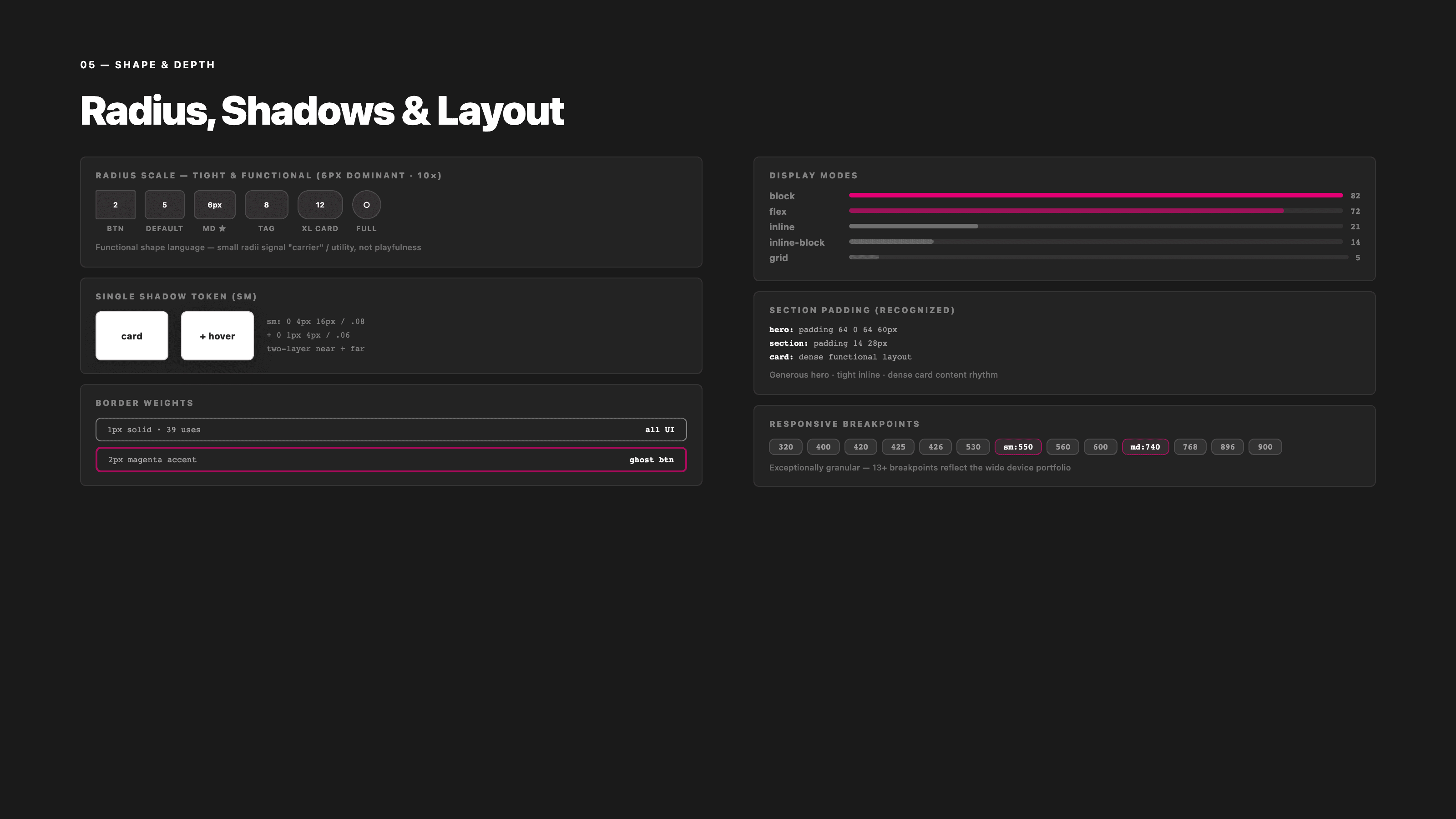Image resolution: width=1456 pixels, height=819 pixels.
Task: Select the 560 breakpoint chip
Action: [1062, 447]
